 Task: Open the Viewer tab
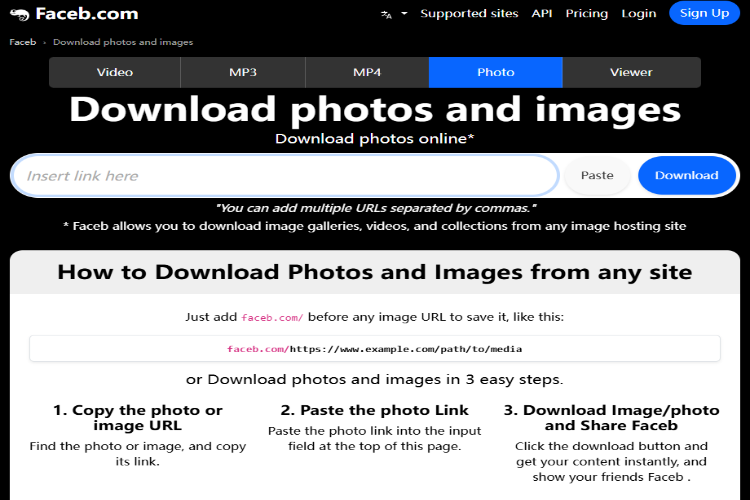coord(631,72)
